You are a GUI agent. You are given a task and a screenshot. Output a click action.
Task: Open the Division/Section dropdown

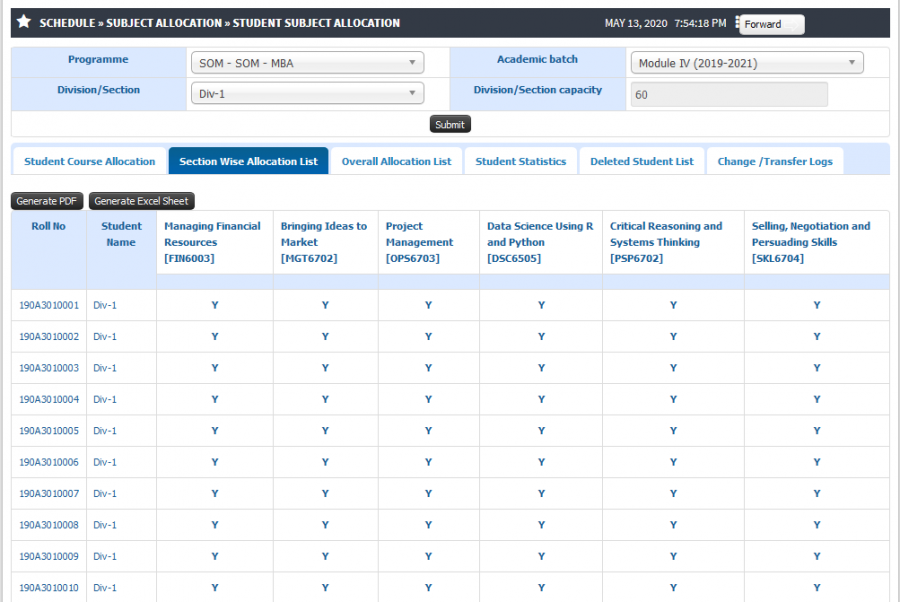point(308,94)
